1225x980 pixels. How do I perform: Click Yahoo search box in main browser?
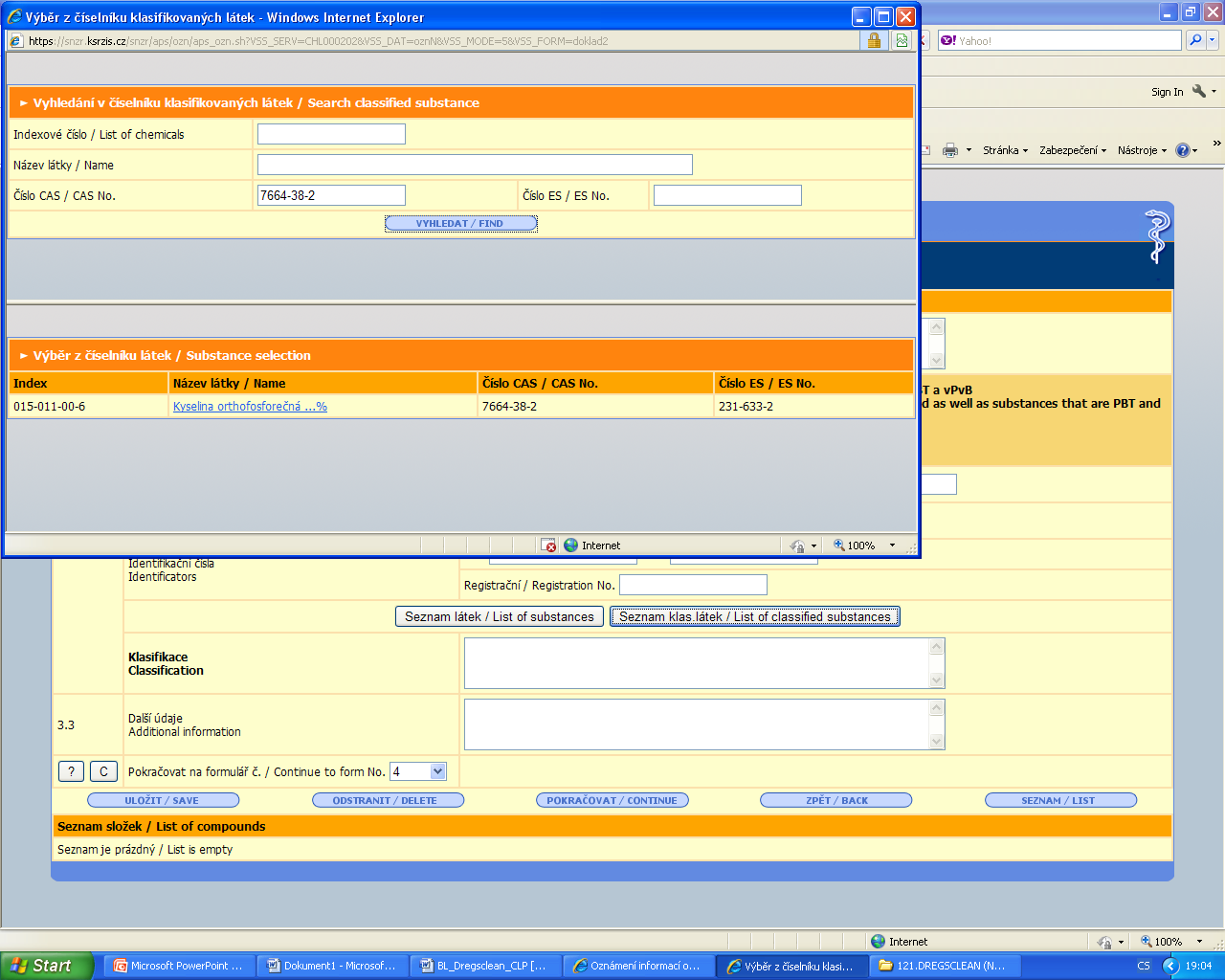[x=1059, y=40]
